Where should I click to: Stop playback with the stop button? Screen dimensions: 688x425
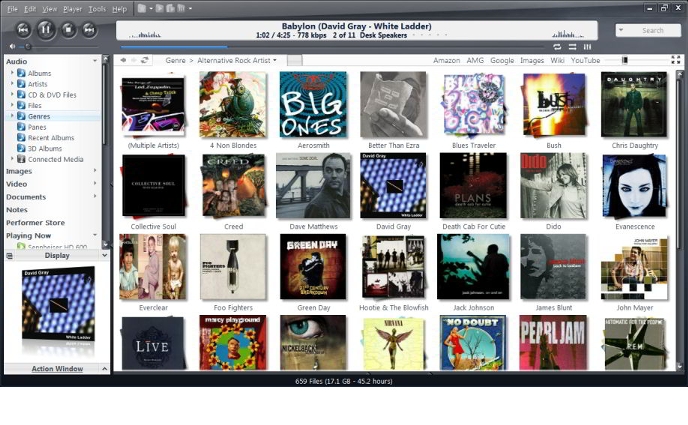[68, 29]
